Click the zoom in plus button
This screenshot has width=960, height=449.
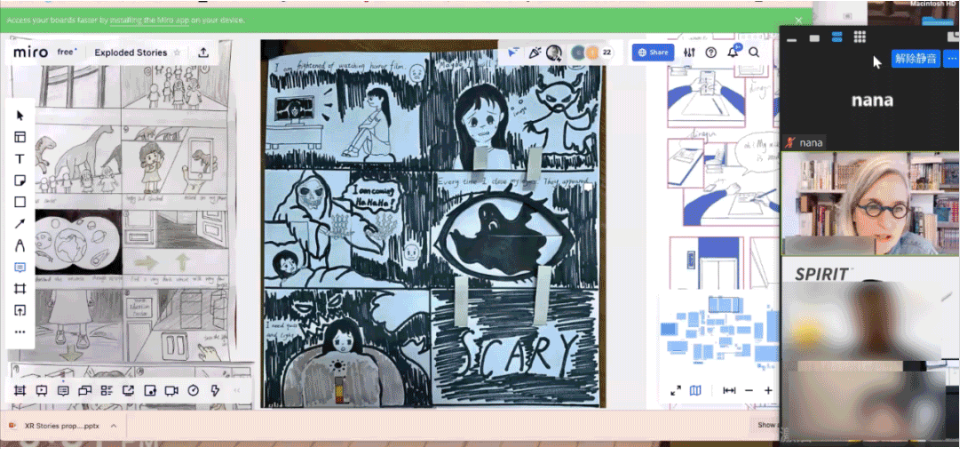[x=768, y=391]
